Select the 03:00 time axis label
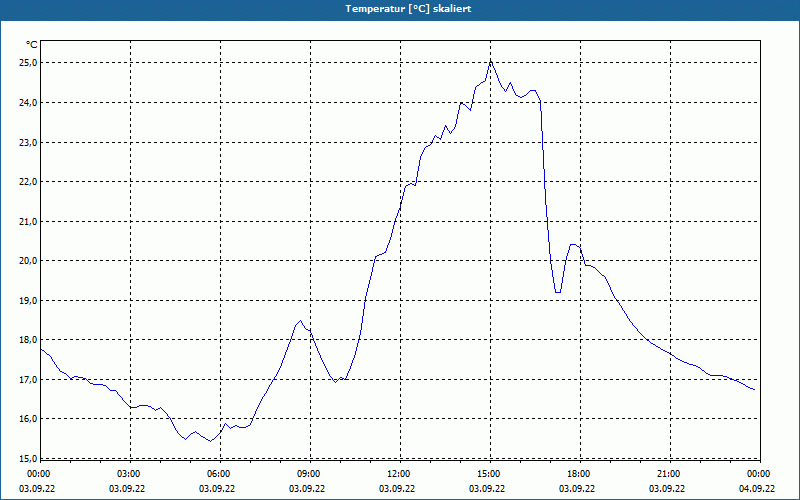 (x=129, y=474)
